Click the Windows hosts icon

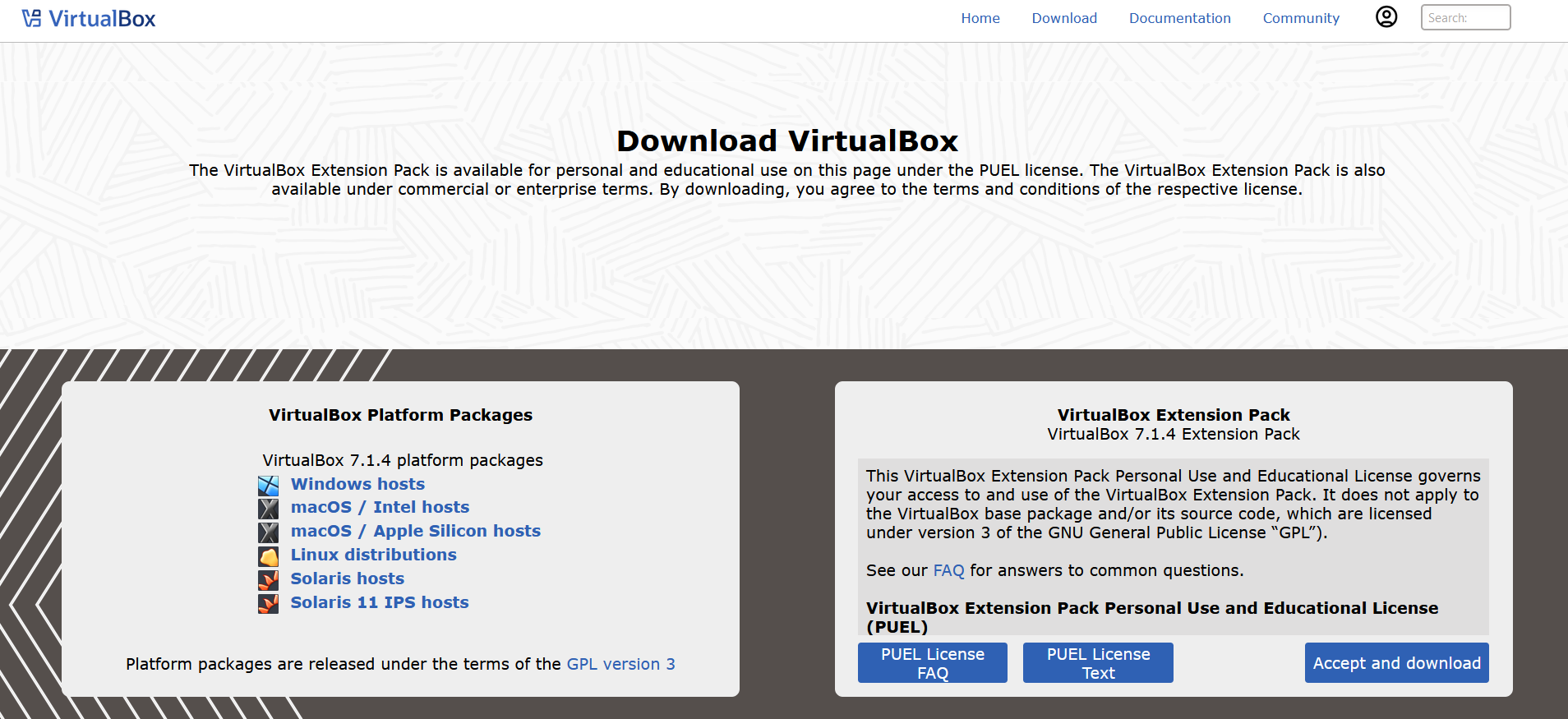[x=268, y=485]
